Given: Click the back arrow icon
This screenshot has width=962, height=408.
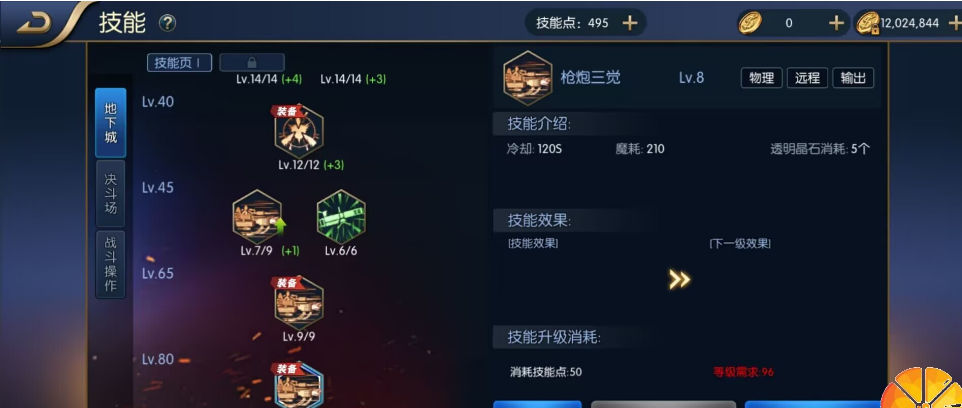Looking at the screenshot, I should pos(34,23).
